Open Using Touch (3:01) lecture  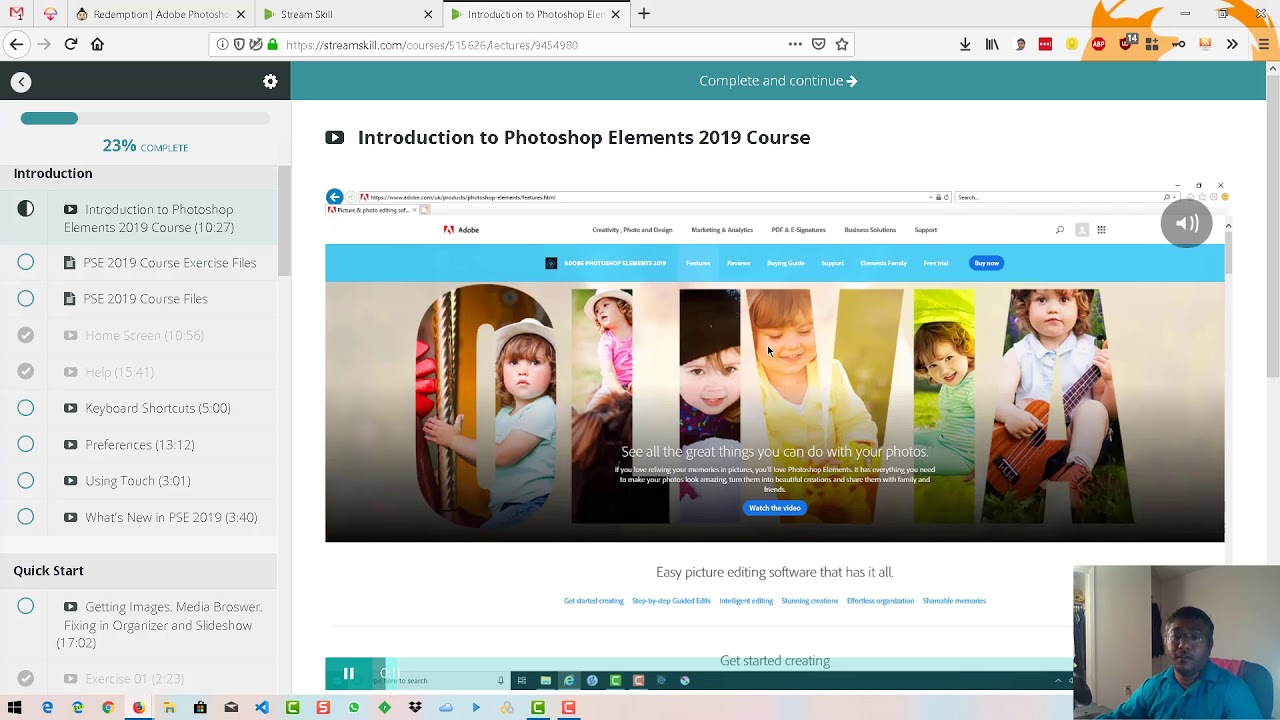[128, 481]
